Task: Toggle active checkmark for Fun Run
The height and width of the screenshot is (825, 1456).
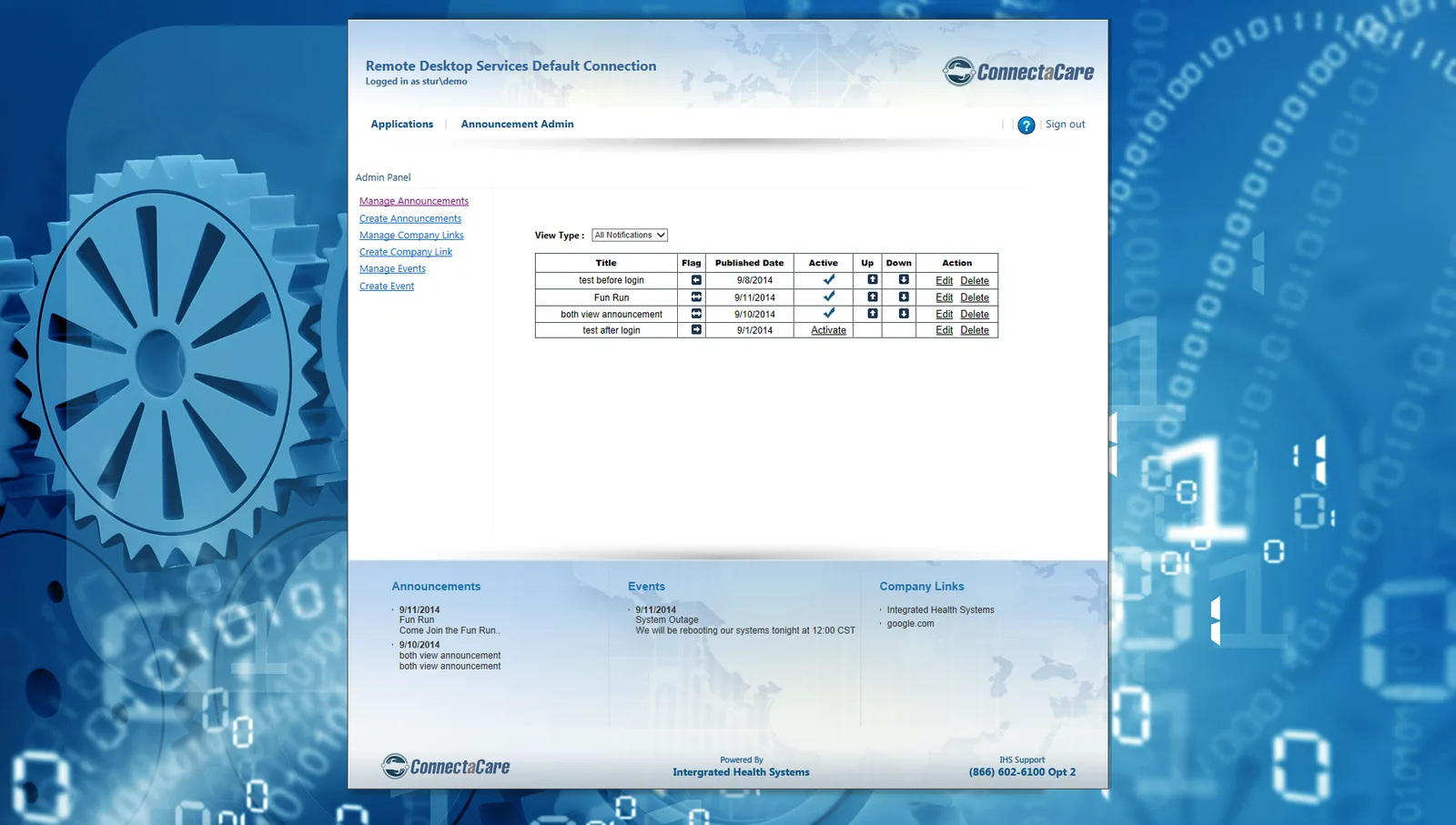Action: coord(829,297)
